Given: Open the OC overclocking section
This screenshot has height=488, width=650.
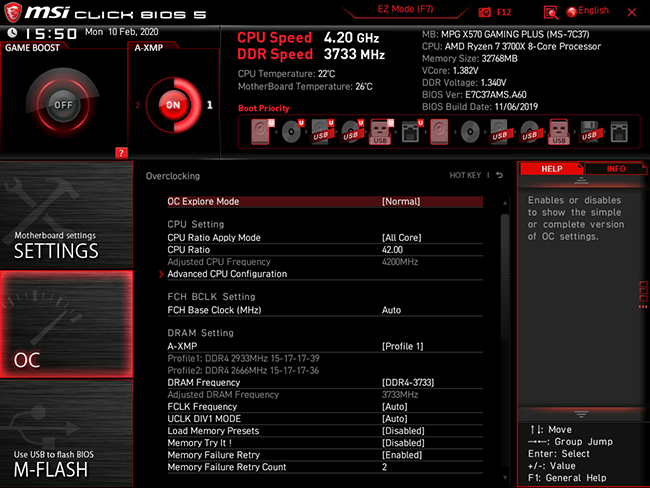Looking at the screenshot, I should click(66, 324).
